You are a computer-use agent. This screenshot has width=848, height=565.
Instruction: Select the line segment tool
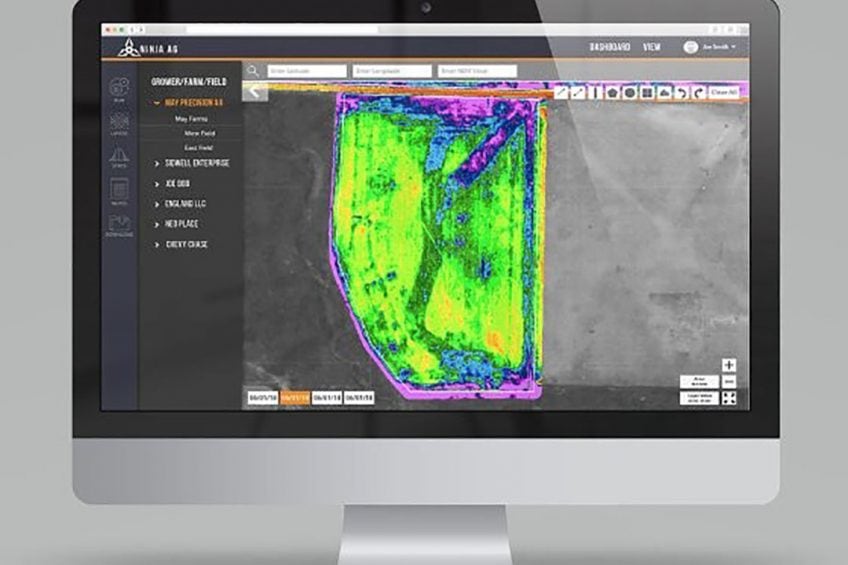pyautogui.click(x=578, y=93)
